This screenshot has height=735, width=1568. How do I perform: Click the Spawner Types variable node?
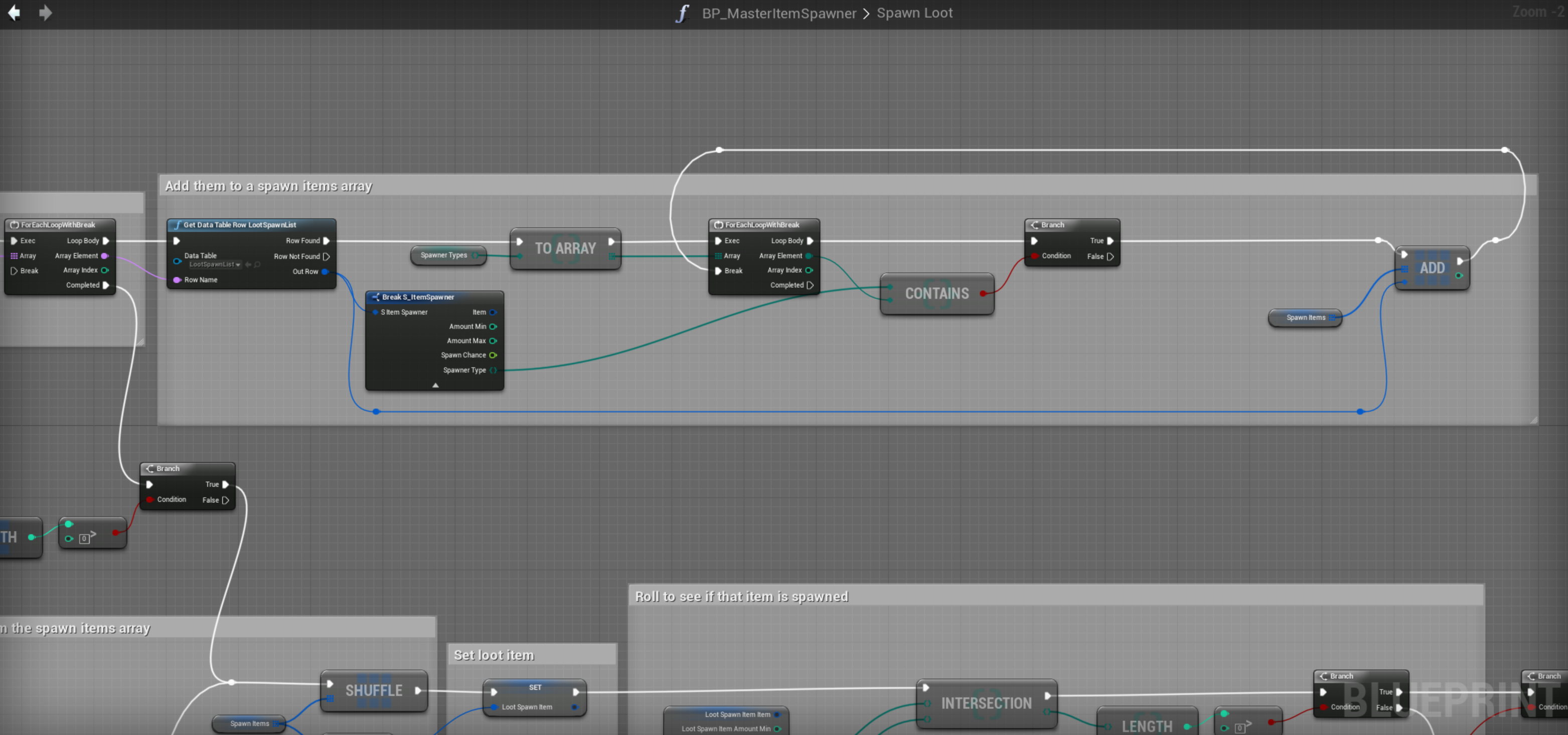click(444, 255)
